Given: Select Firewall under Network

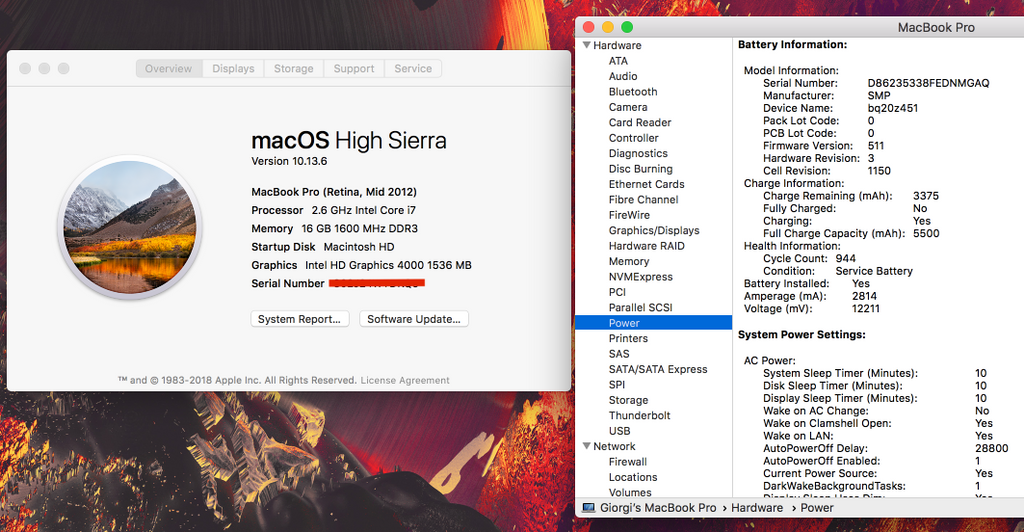Looking at the screenshot, I should point(628,462).
